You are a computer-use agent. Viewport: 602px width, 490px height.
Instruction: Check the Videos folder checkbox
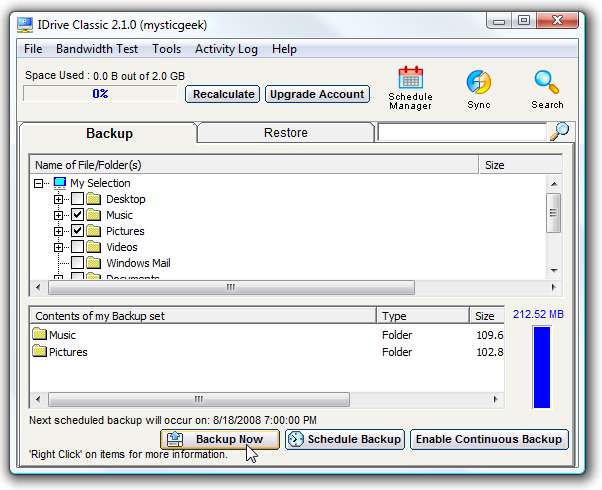78,247
